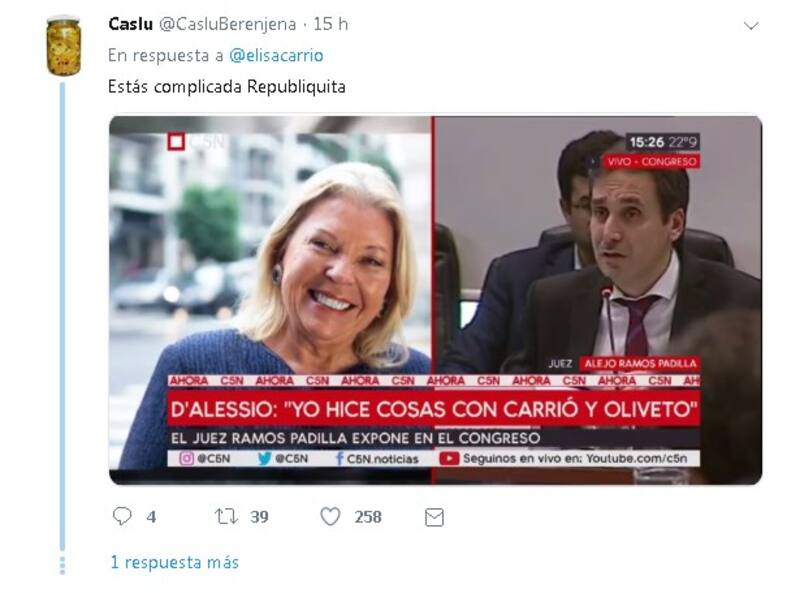The height and width of the screenshot is (593, 800).
Task: Like the tweet with the heart icon
Action: (x=330, y=516)
